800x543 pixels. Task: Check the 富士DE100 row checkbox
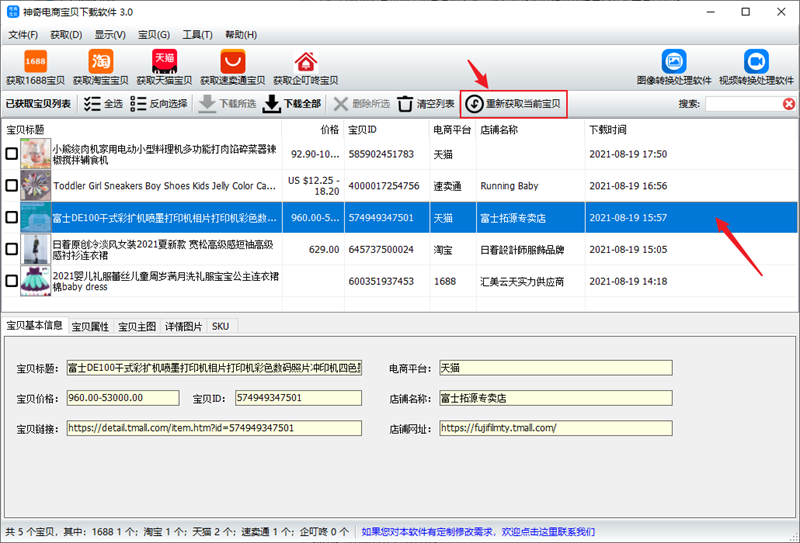11,217
